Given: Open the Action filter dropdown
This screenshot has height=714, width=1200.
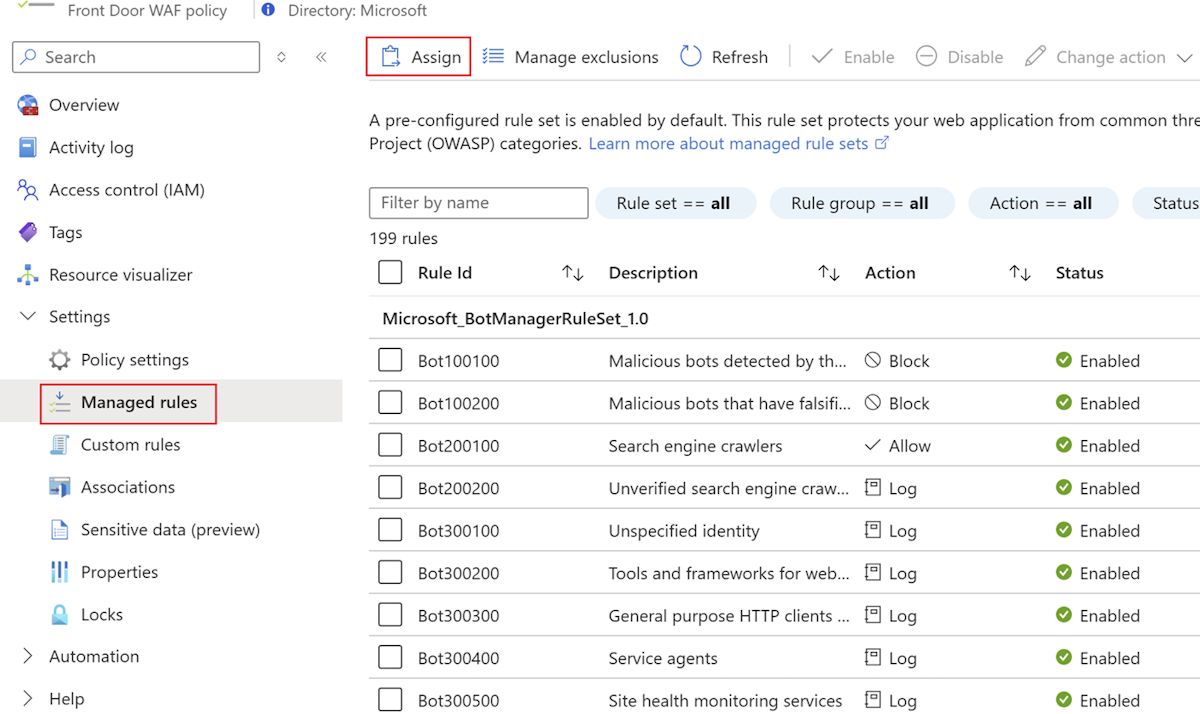Looking at the screenshot, I should click(1043, 203).
